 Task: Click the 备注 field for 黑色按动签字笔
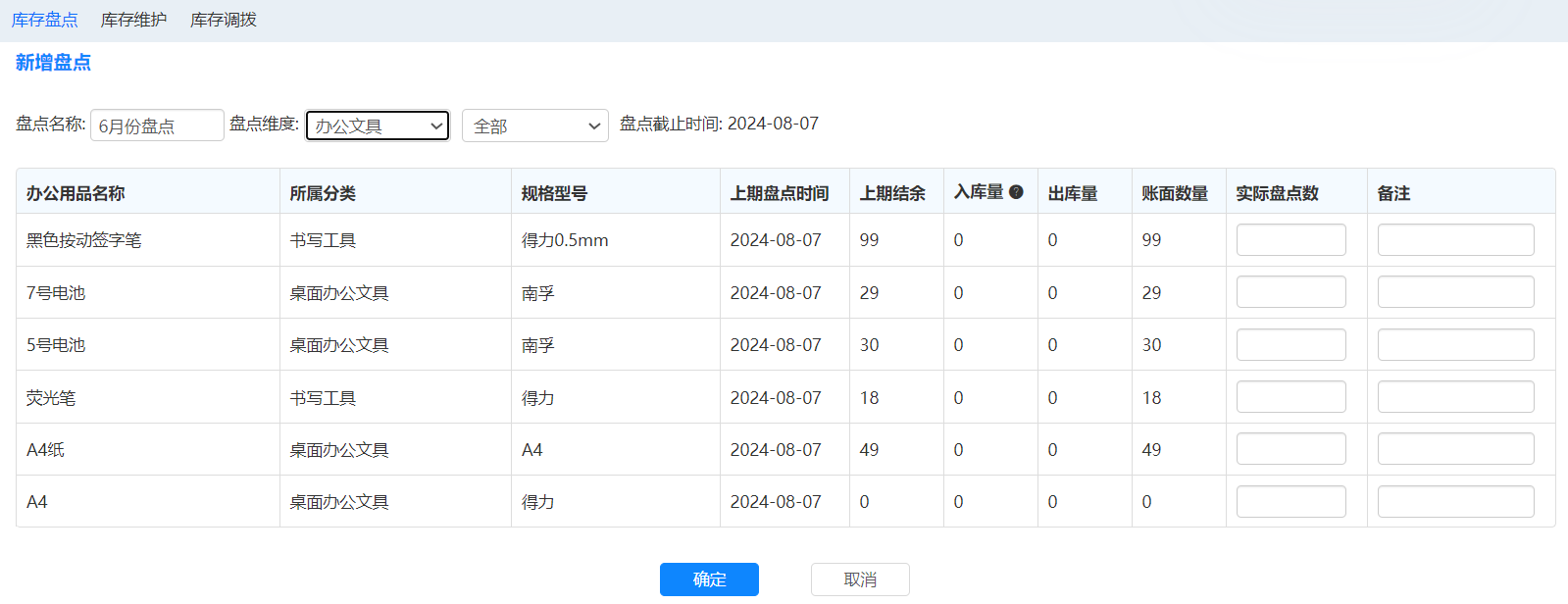1455,240
